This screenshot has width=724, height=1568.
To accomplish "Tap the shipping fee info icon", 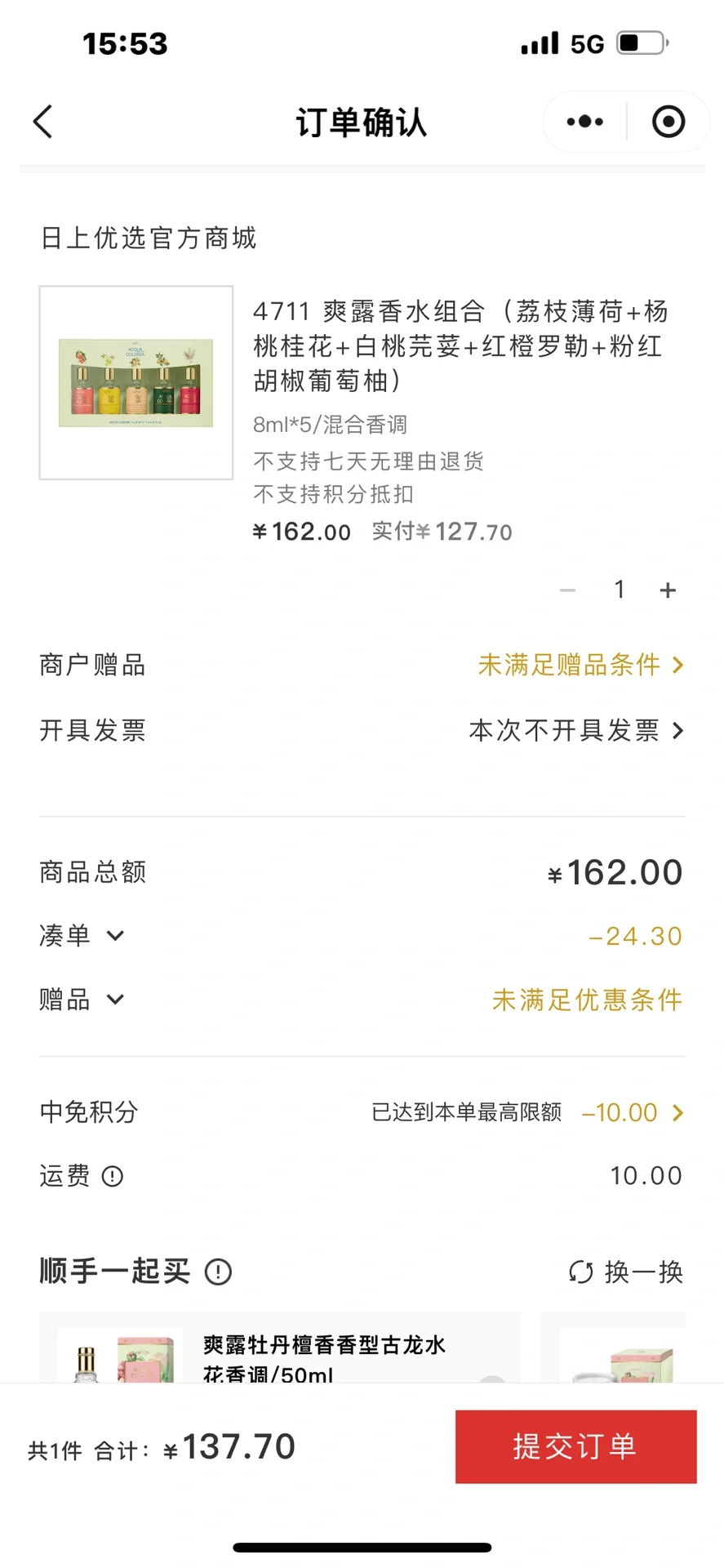I will point(113,1176).
